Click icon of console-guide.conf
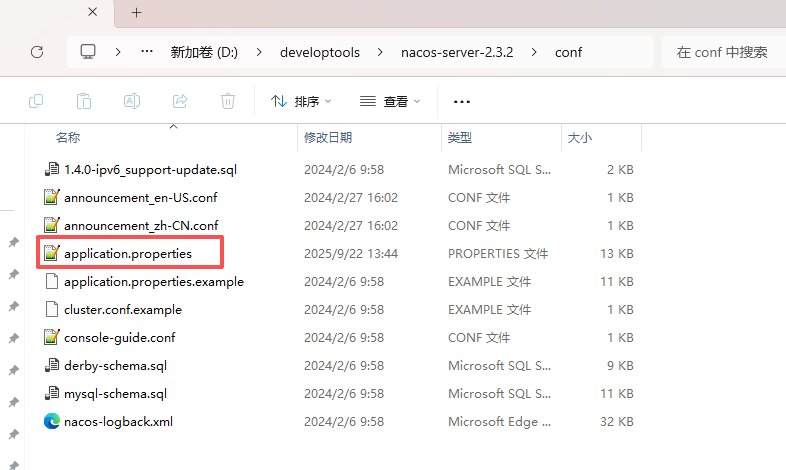The width and height of the screenshot is (786, 470). [x=52, y=338]
